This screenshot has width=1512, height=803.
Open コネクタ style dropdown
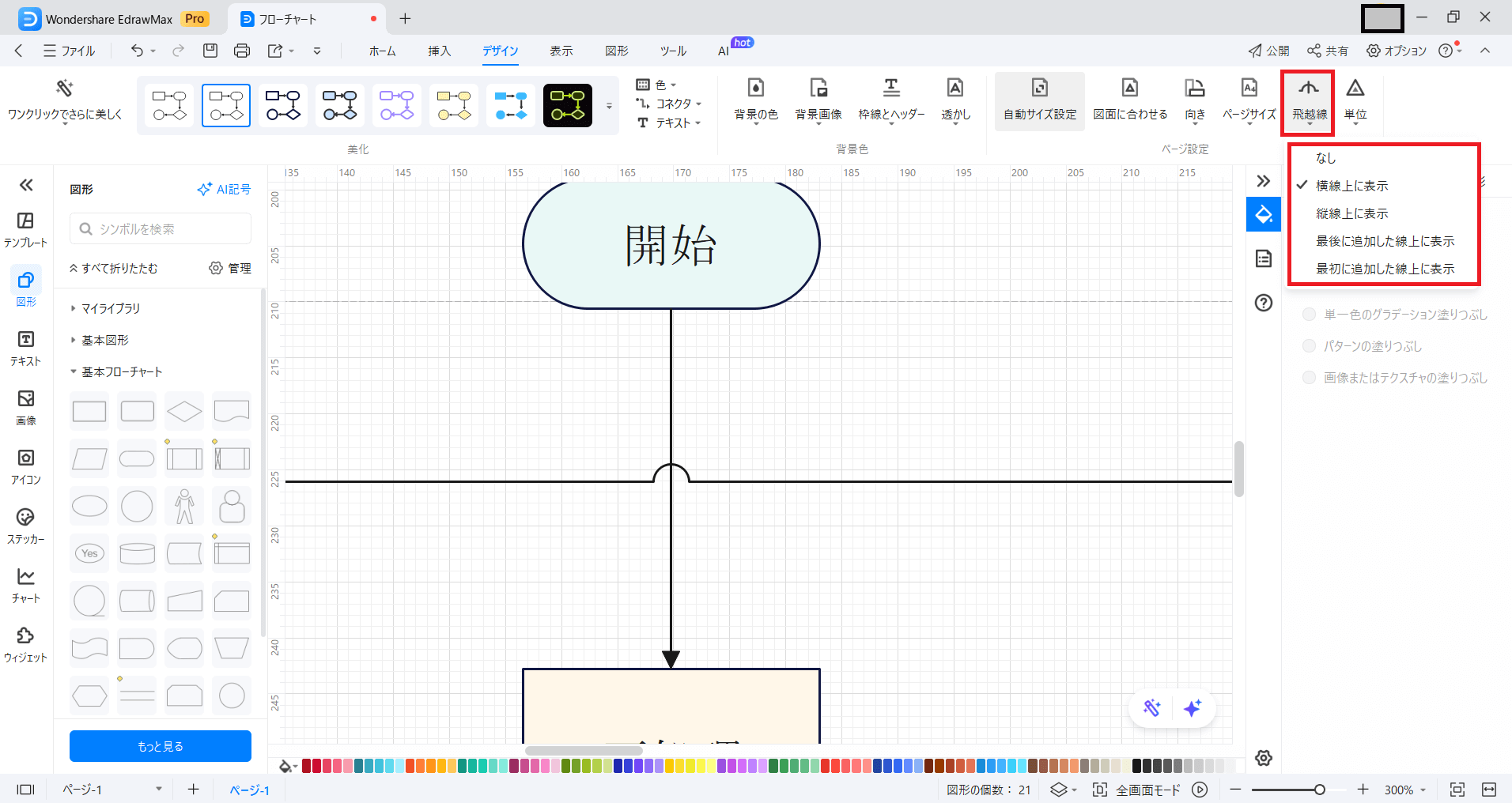[x=668, y=104]
